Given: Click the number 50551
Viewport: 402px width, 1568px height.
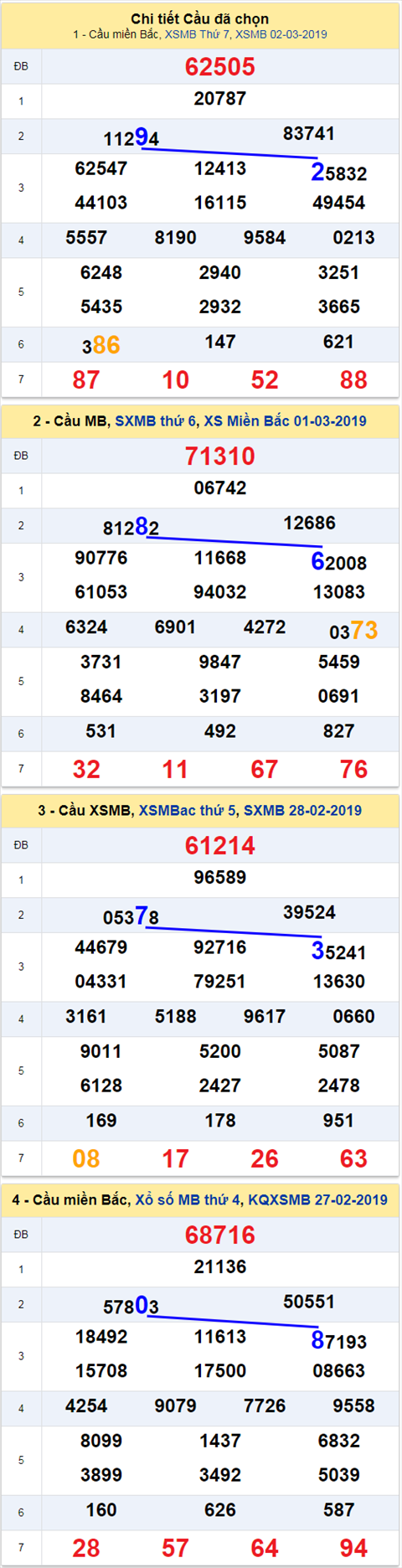Looking at the screenshot, I should (x=309, y=1302).
